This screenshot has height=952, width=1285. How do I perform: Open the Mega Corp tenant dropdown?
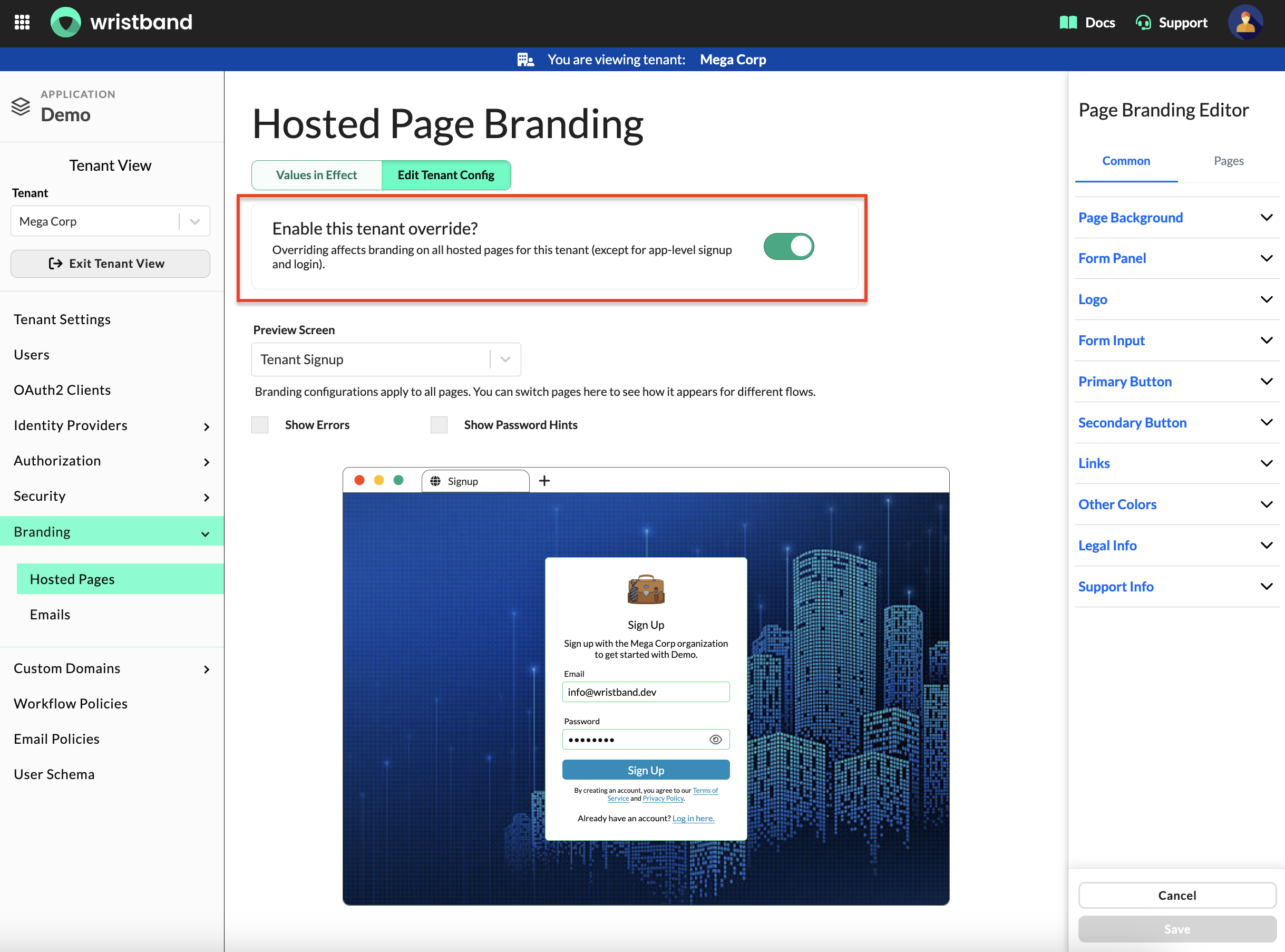point(110,221)
